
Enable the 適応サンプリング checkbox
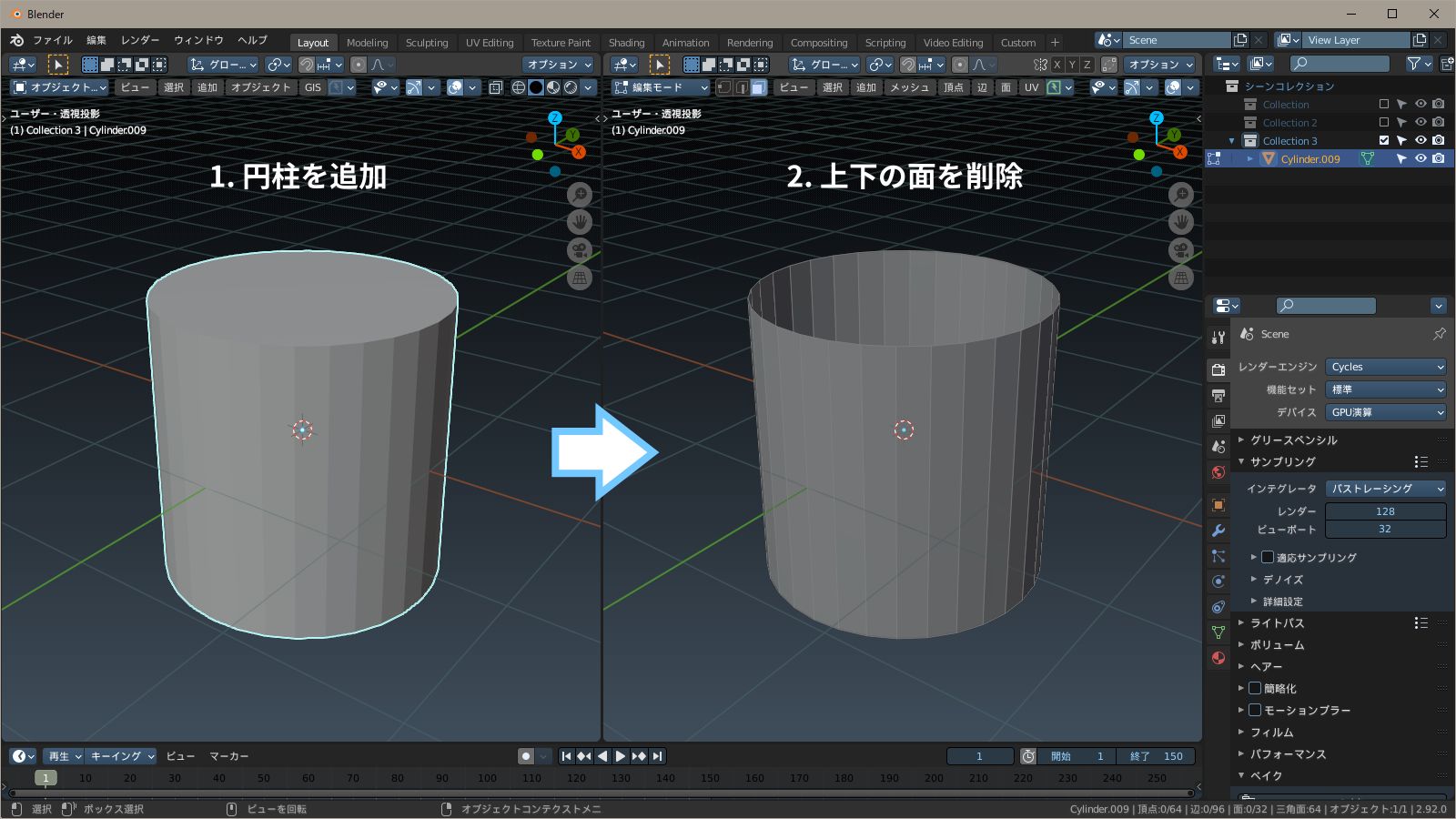pyautogui.click(x=1269, y=557)
